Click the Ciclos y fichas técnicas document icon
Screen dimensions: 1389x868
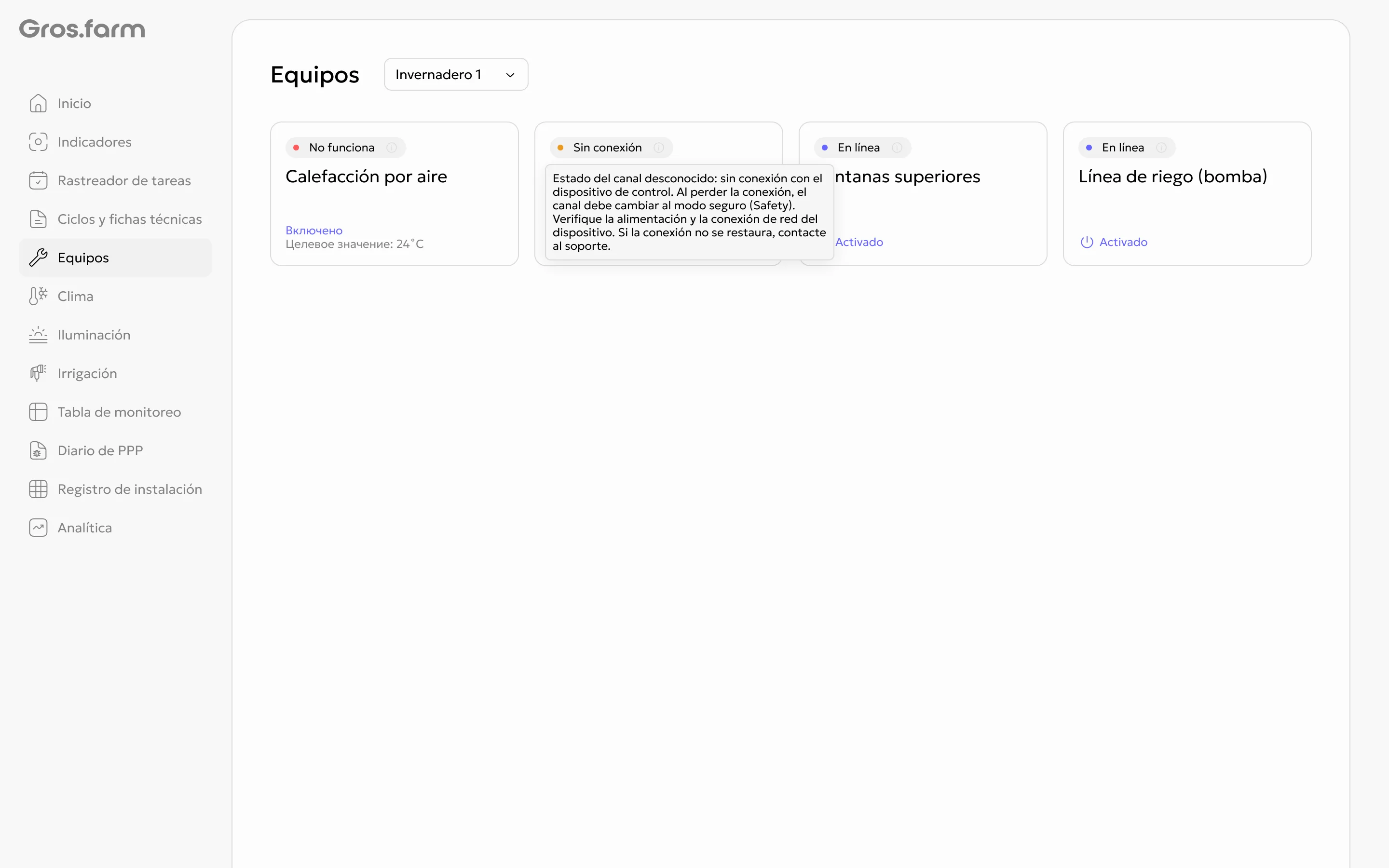click(x=38, y=219)
